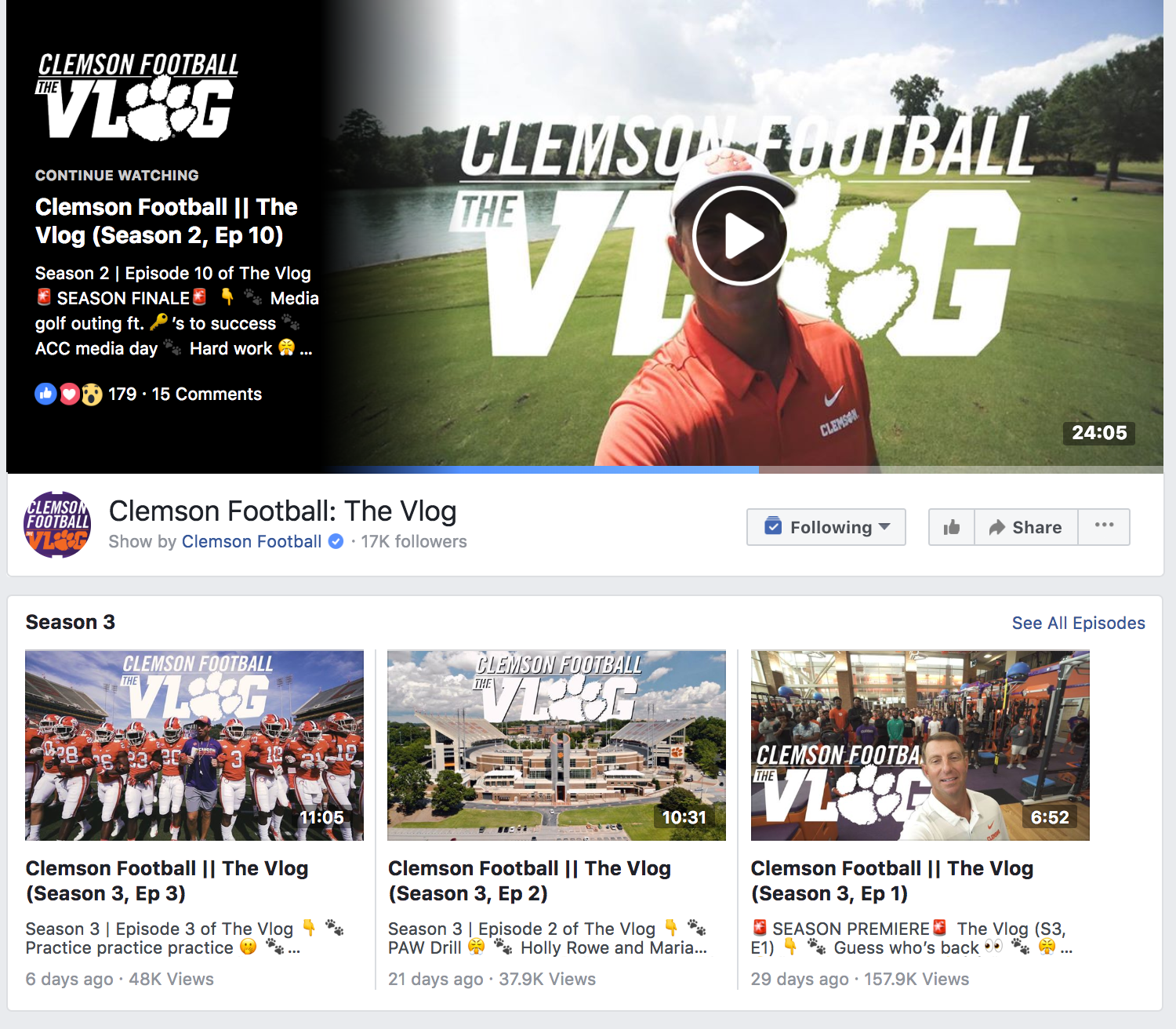Image resolution: width=1176 pixels, height=1029 pixels.
Task: Open Season 3 Episode 2 stadium thumbnail
Action: point(557,745)
